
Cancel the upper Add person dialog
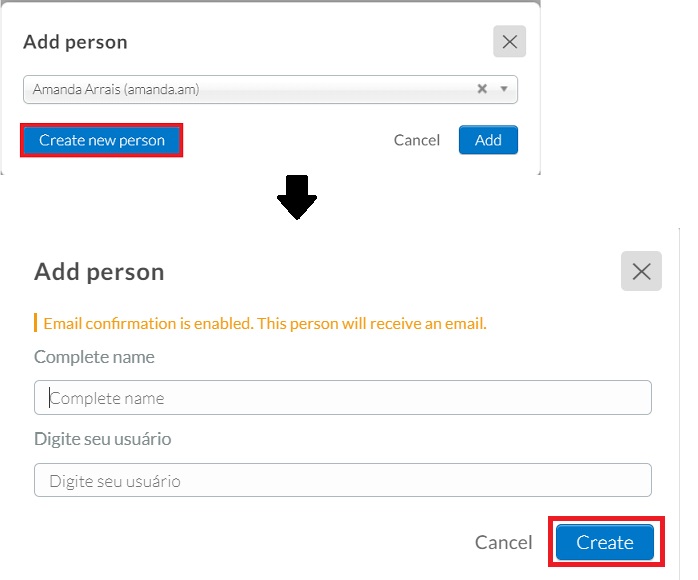point(417,140)
